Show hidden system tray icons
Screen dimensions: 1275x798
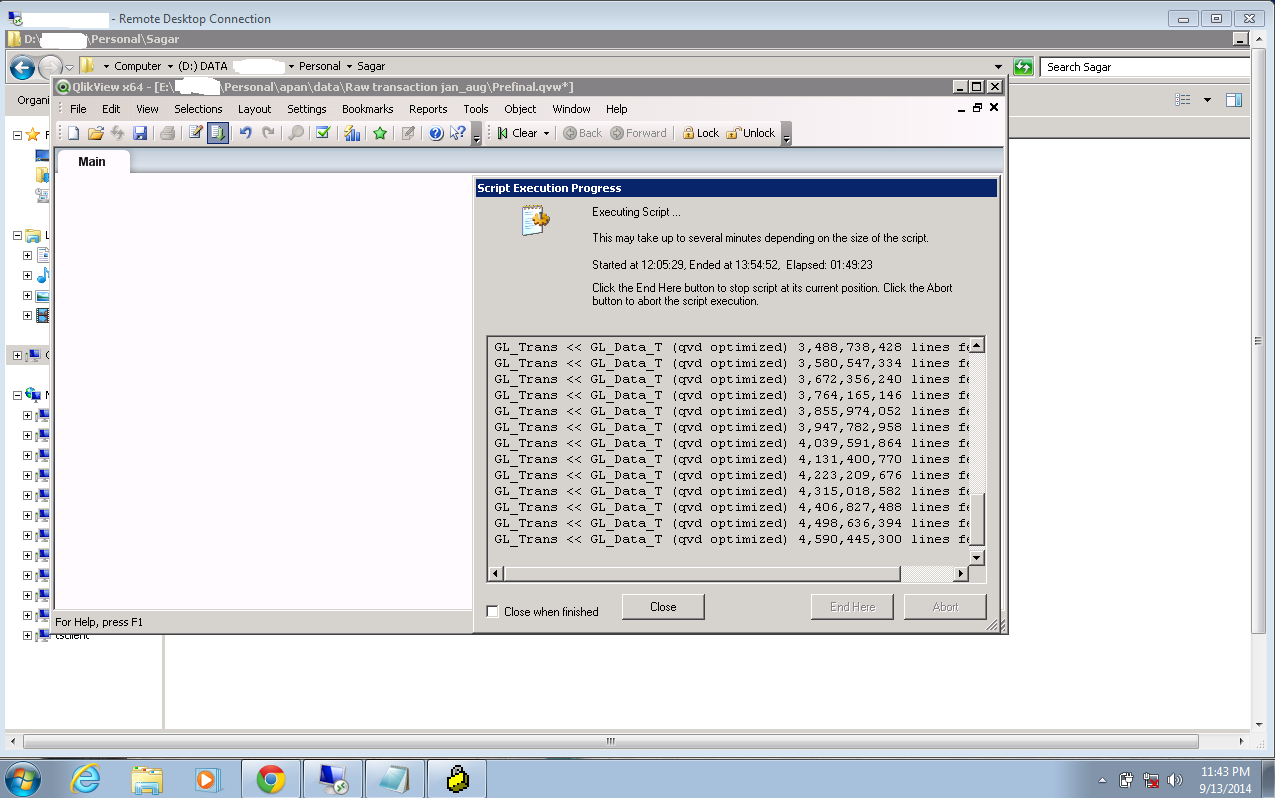click(1102, 780)
